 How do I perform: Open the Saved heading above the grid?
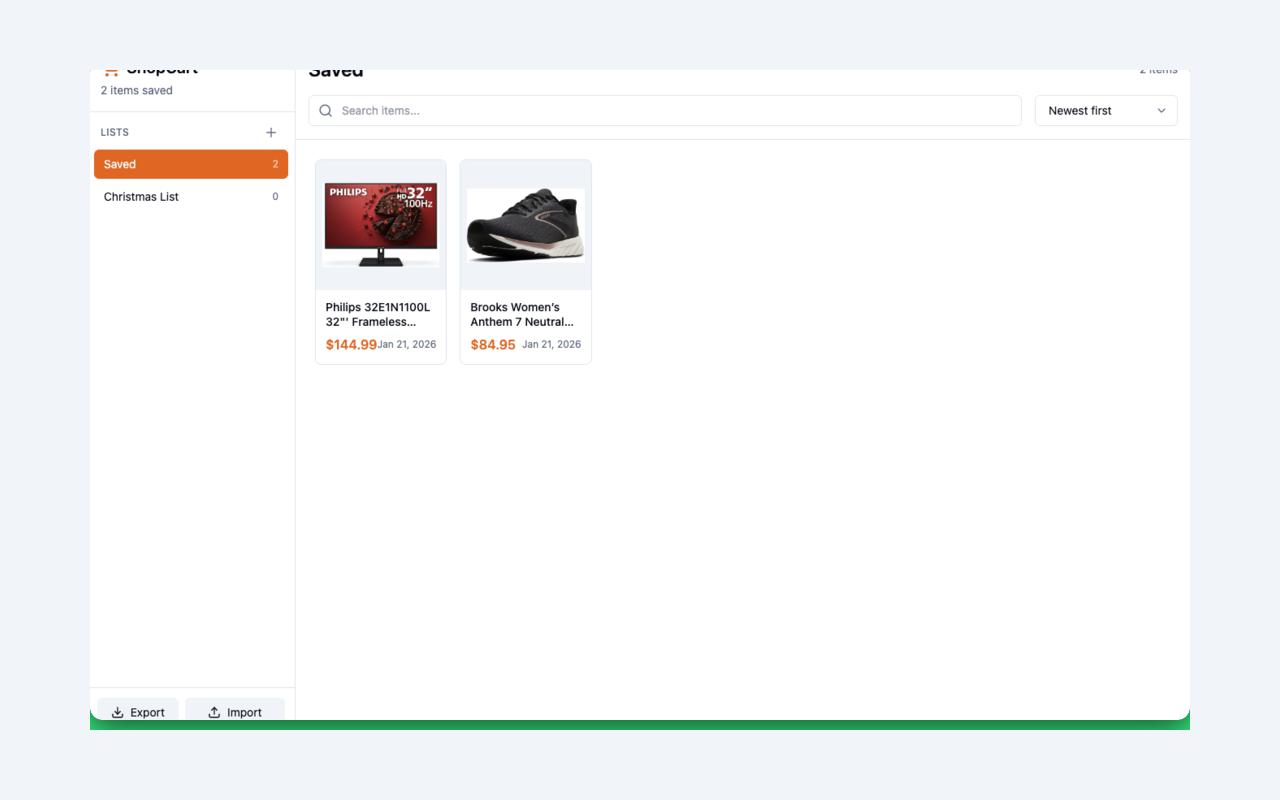tap(336, 70)
